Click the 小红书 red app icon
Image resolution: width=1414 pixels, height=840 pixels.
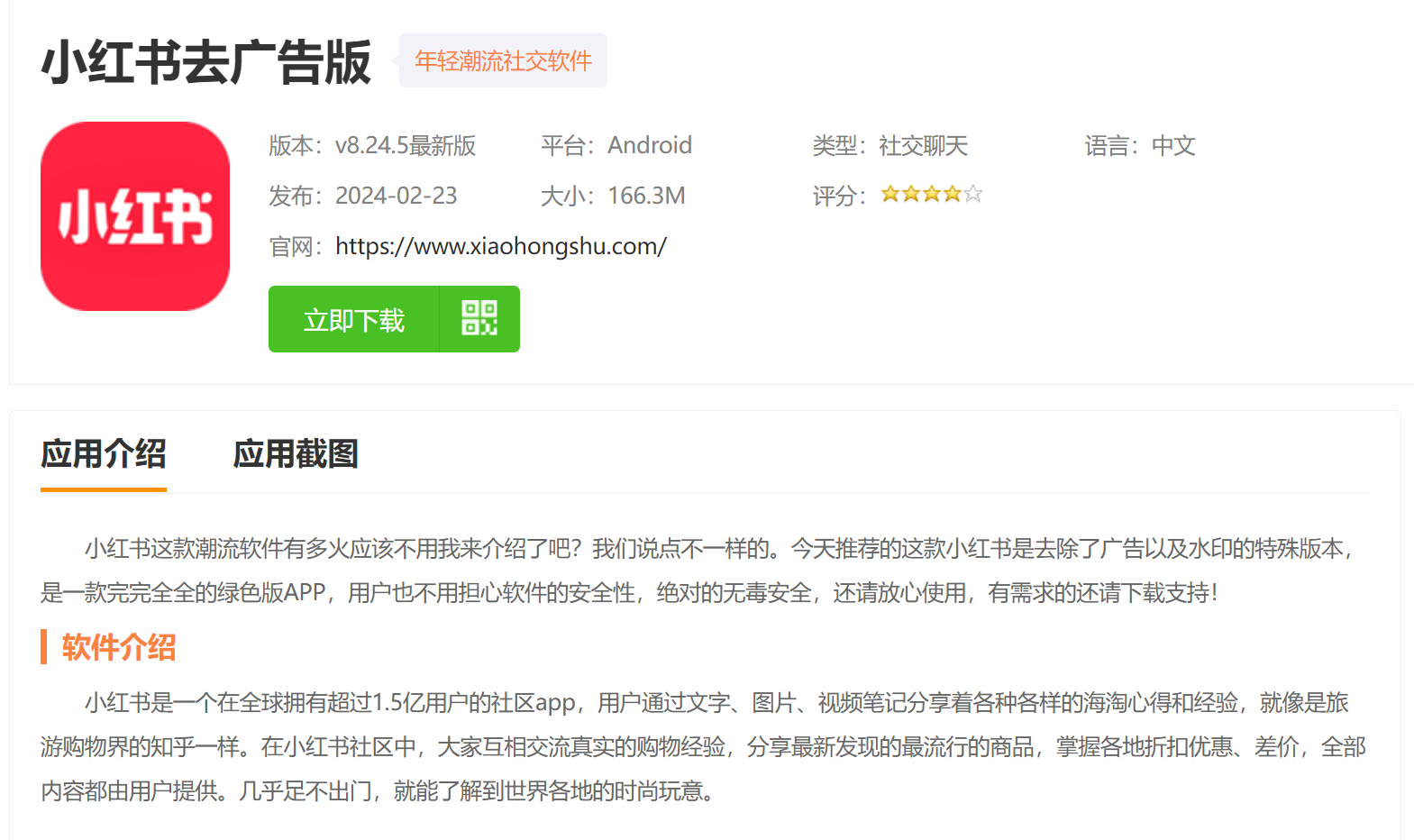point(135,216)
